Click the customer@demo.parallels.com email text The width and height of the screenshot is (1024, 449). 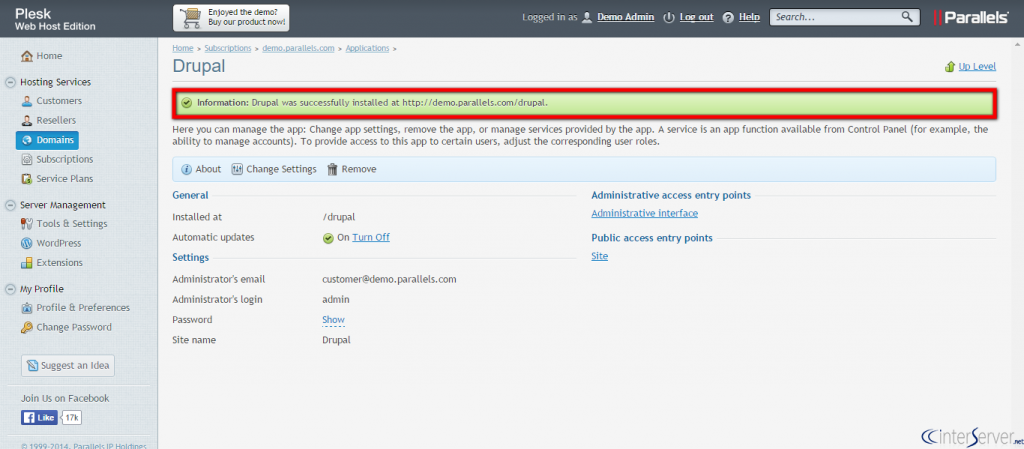coord(389,279)
